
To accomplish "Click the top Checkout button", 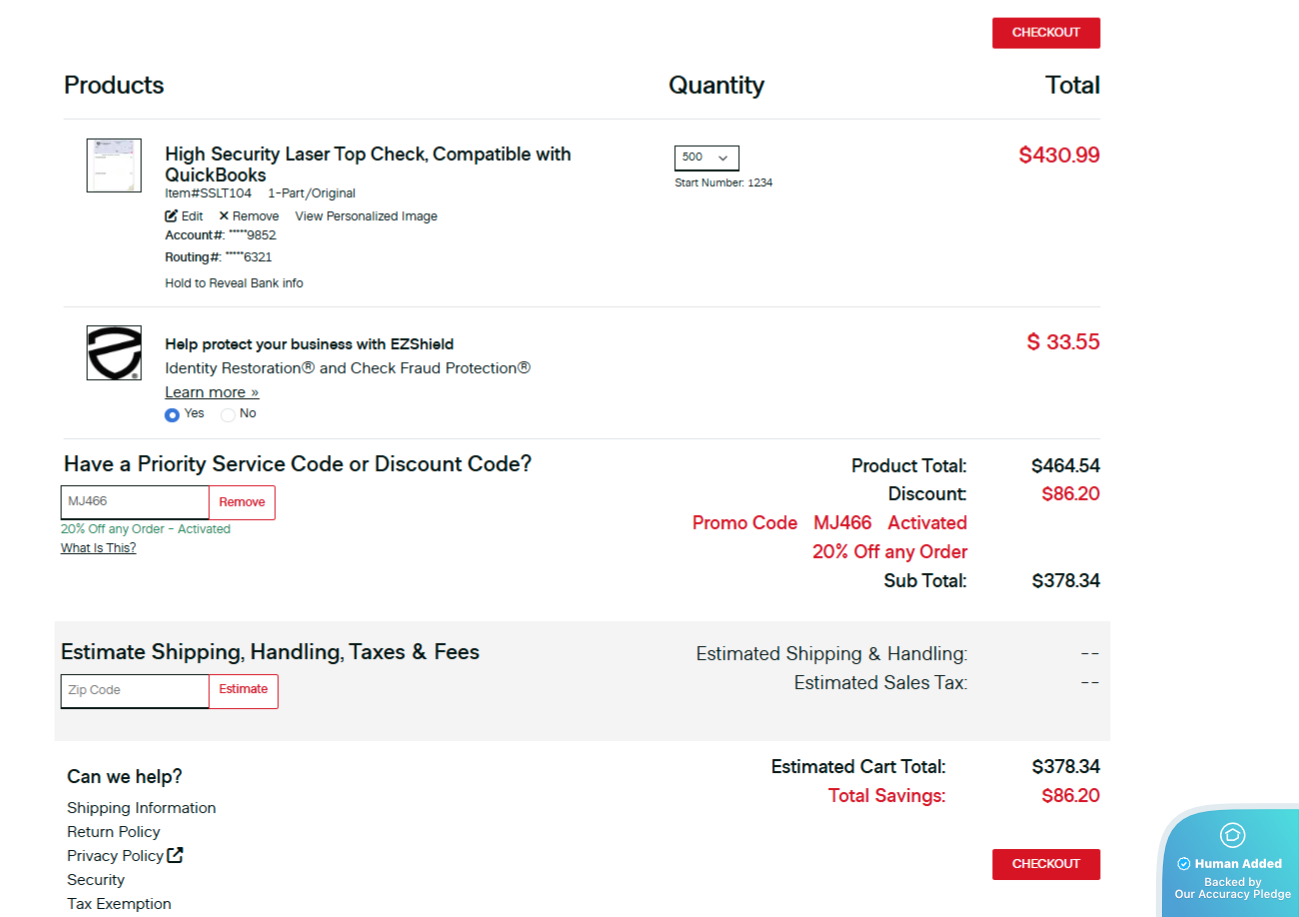I will click(1045, 33).
